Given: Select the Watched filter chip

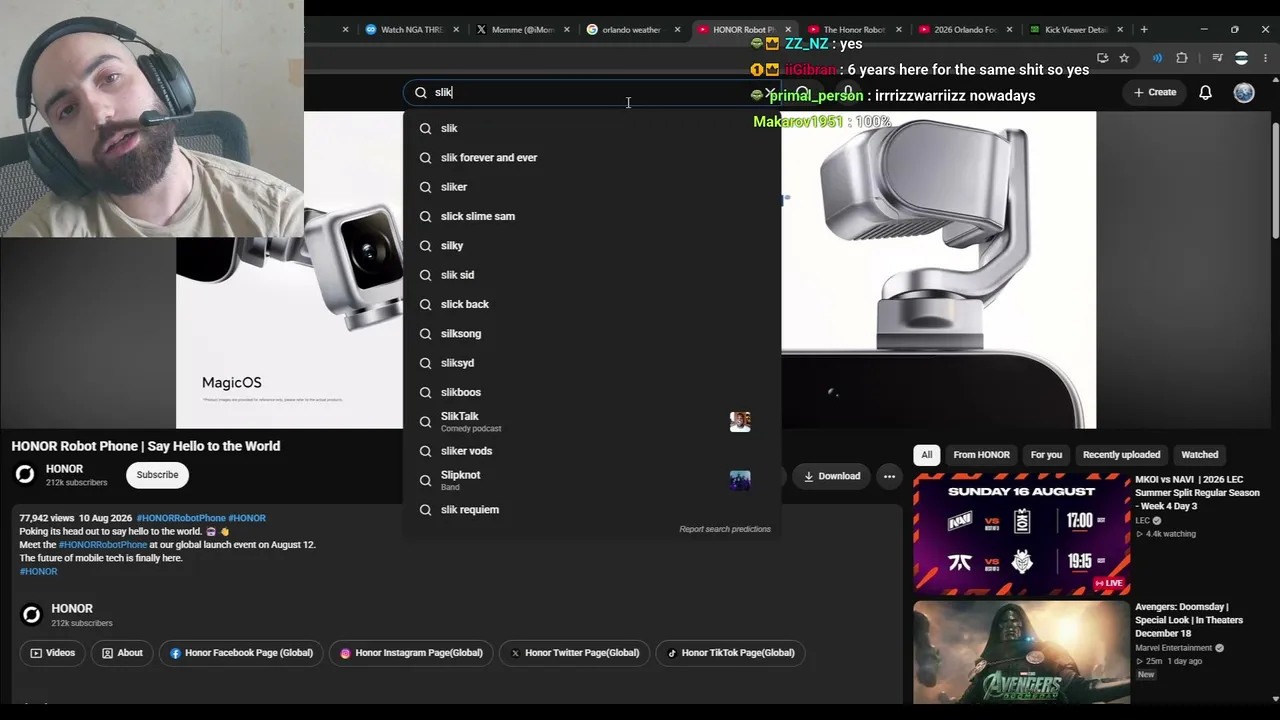Looking at the screenshot, I should (x=1200, y=455).
